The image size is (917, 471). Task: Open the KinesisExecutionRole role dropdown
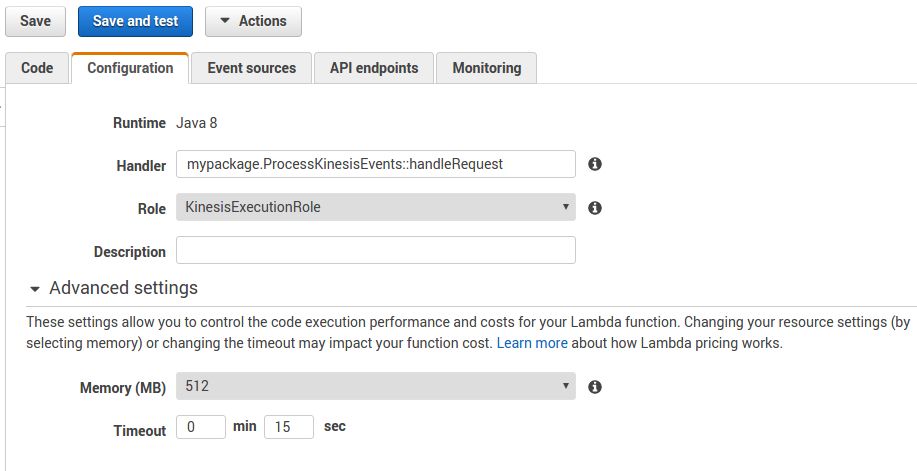(x=375, y=207)
